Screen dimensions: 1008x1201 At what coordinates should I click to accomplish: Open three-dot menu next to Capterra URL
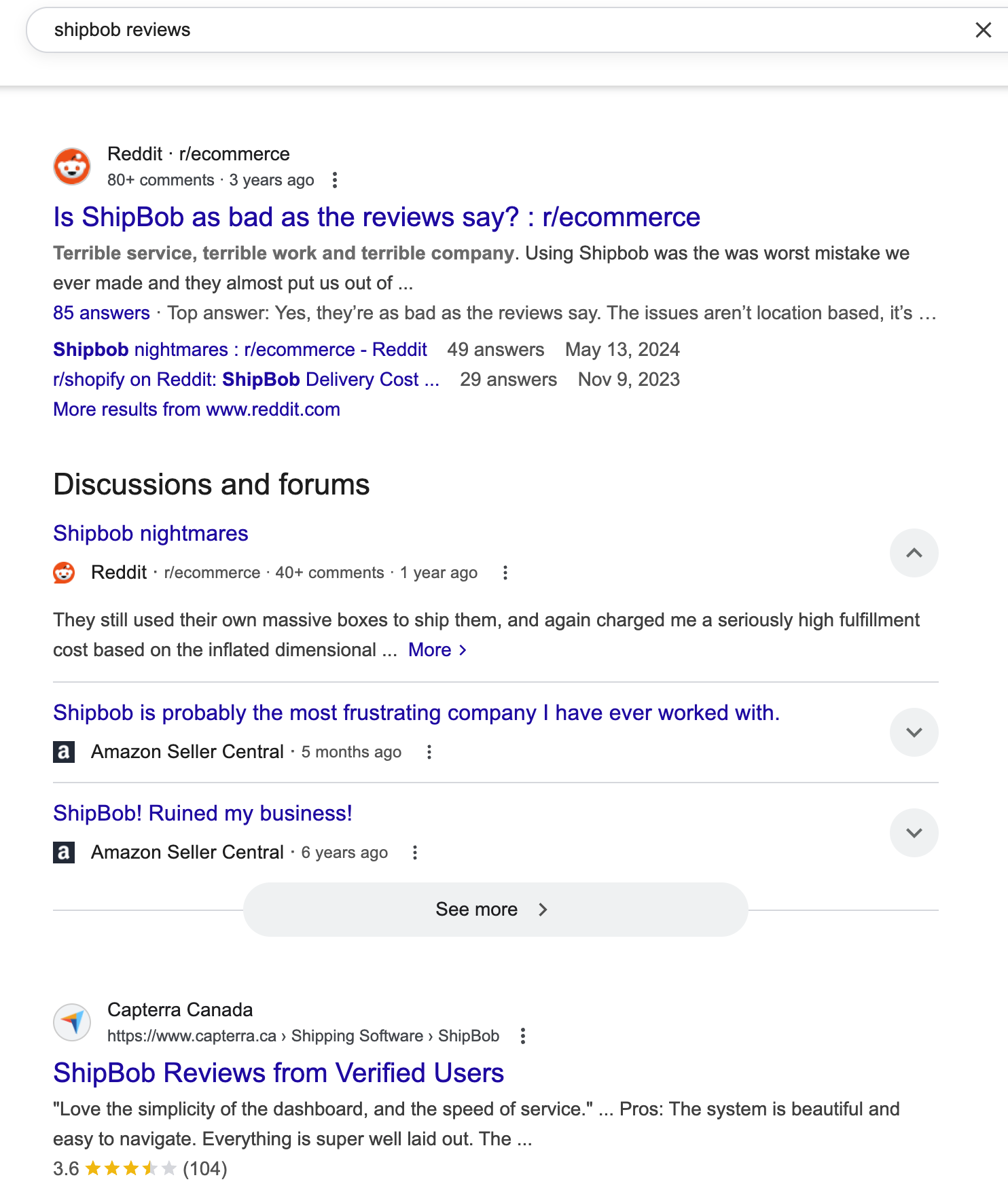pos(522,1036)
